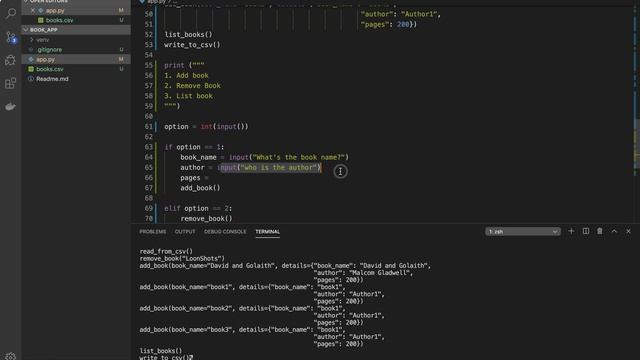Image resolution: width=640 pixels, height=360 pixels.
Task: Close app.py in Open Editors
Action: click(33, 10)
